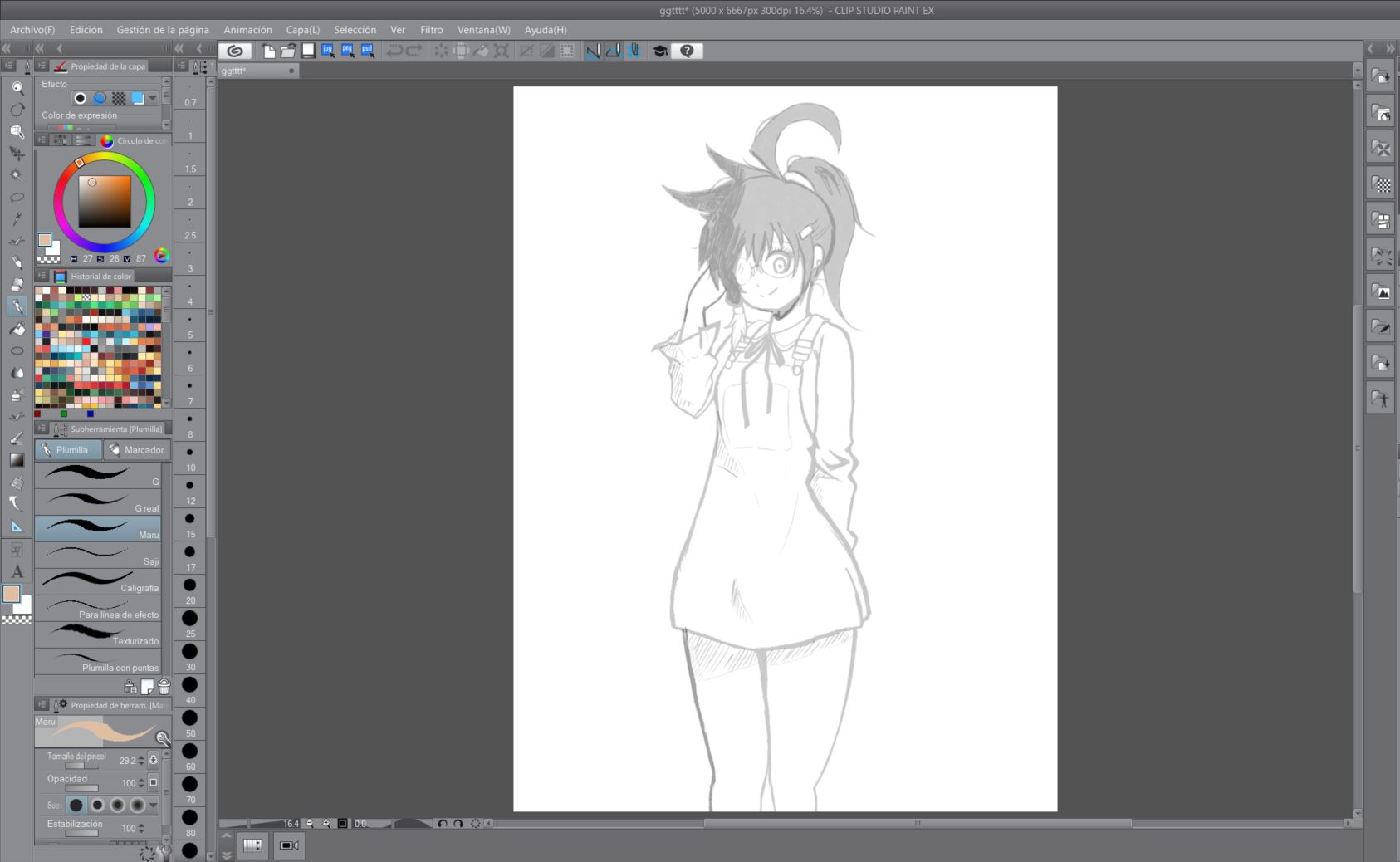Save the document using the toolbar icon
The image size is (1400, 862).
308,51
